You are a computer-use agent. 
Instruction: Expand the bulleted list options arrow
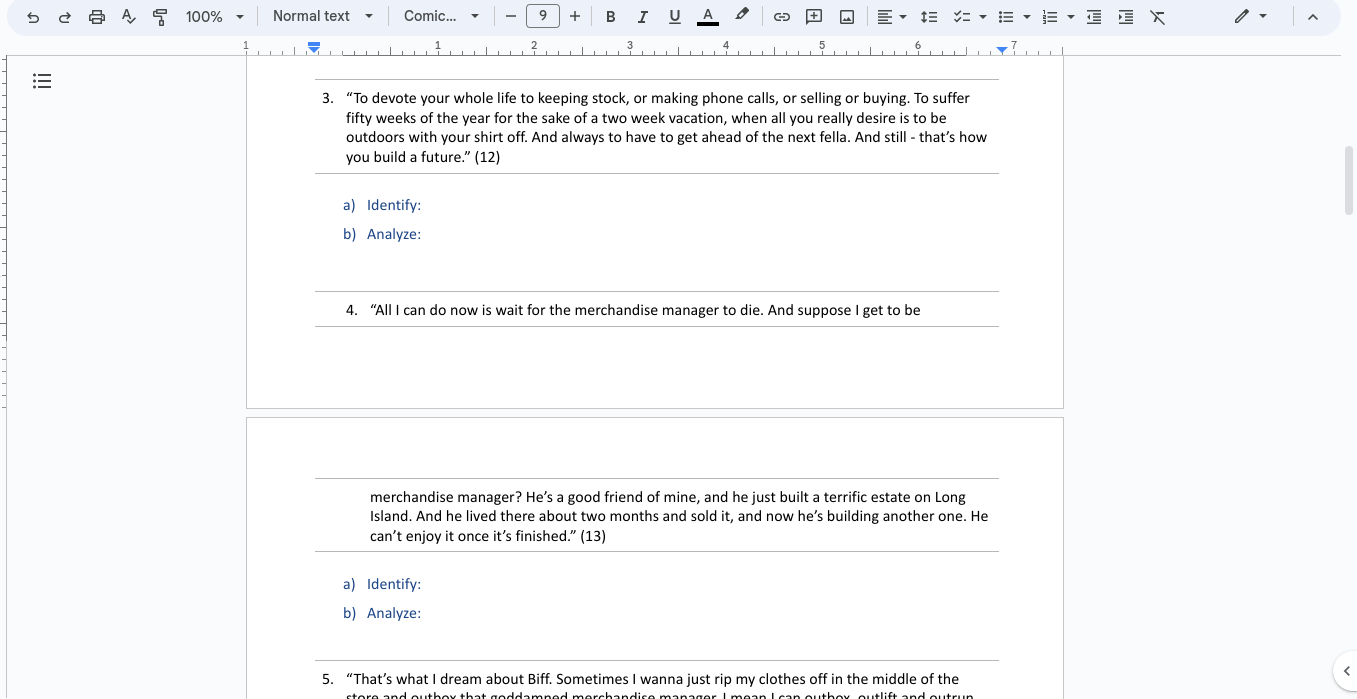1026,16
